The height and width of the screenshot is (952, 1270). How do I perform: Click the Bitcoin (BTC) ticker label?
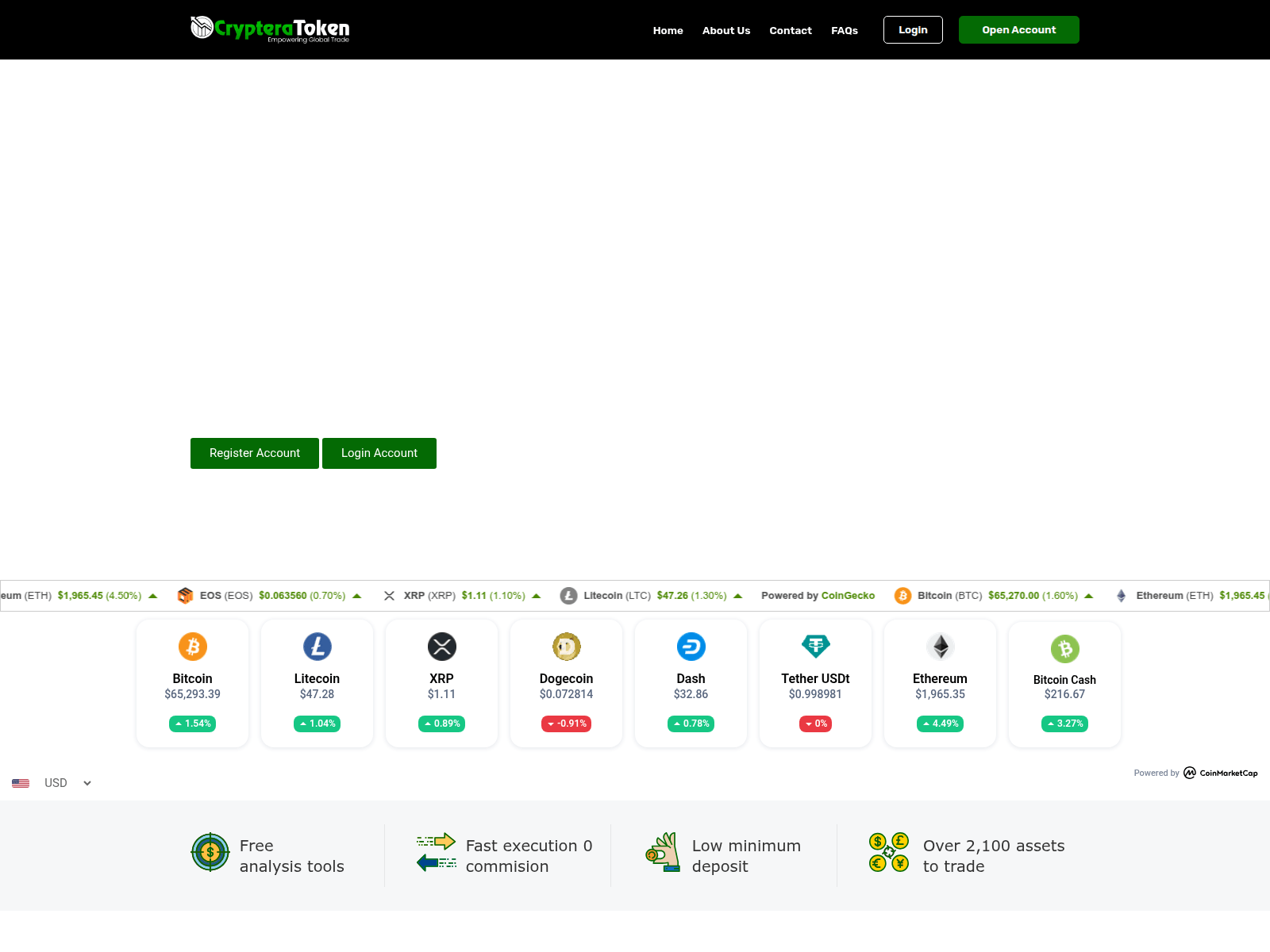point(950,596)
